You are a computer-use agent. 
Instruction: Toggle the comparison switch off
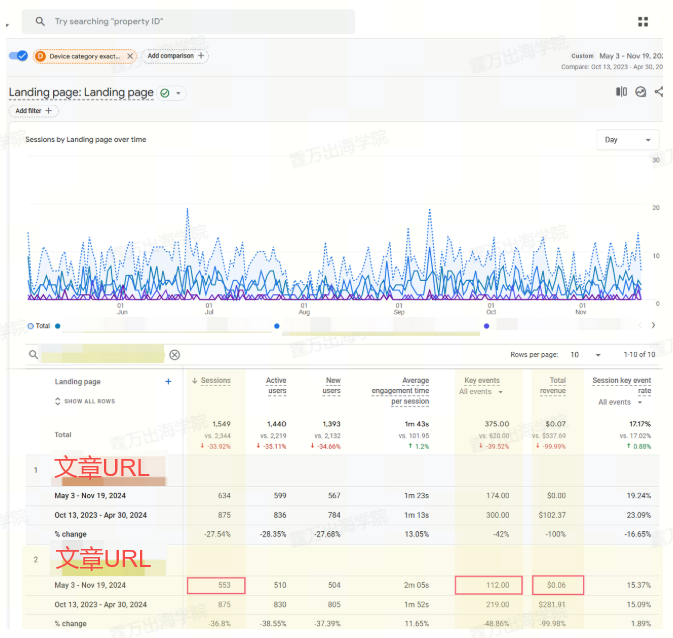(18, 56)
